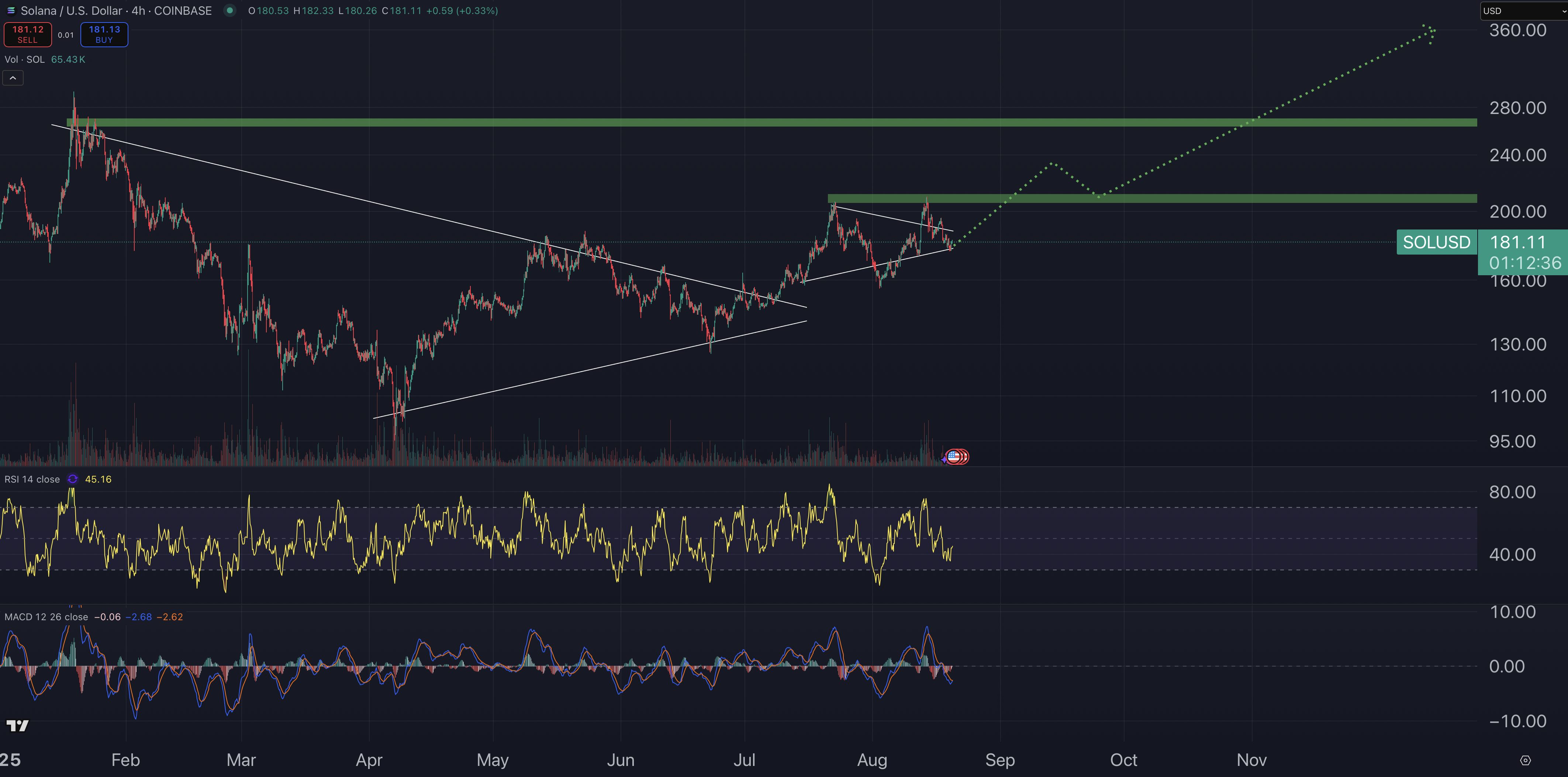
Task: Click the Nov label on time axis
Action: 1251,760
